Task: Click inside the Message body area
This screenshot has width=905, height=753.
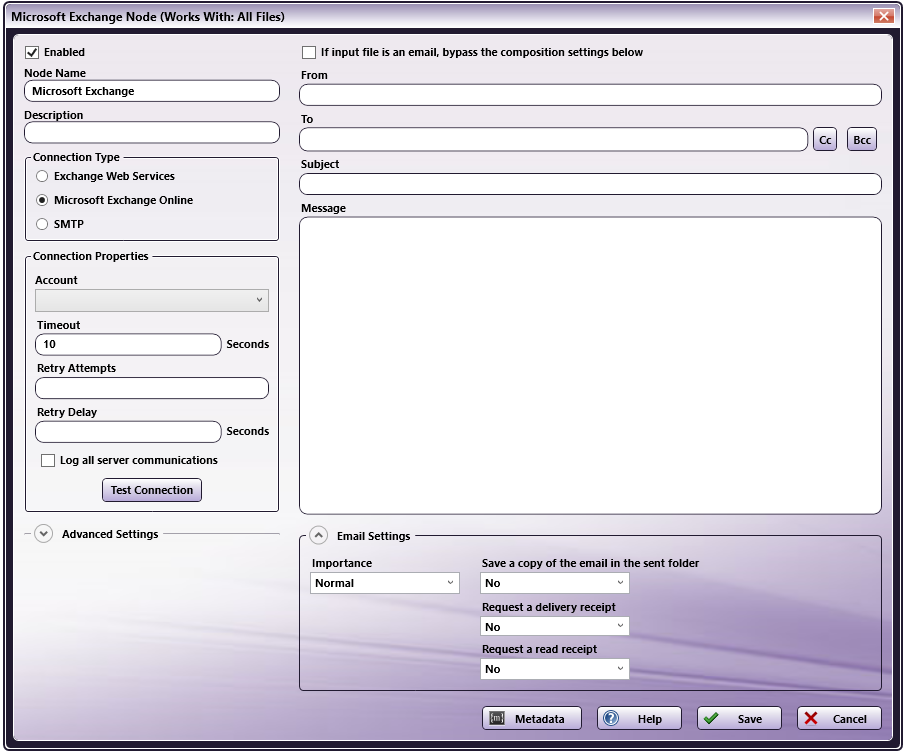Action: coord(590,366)
